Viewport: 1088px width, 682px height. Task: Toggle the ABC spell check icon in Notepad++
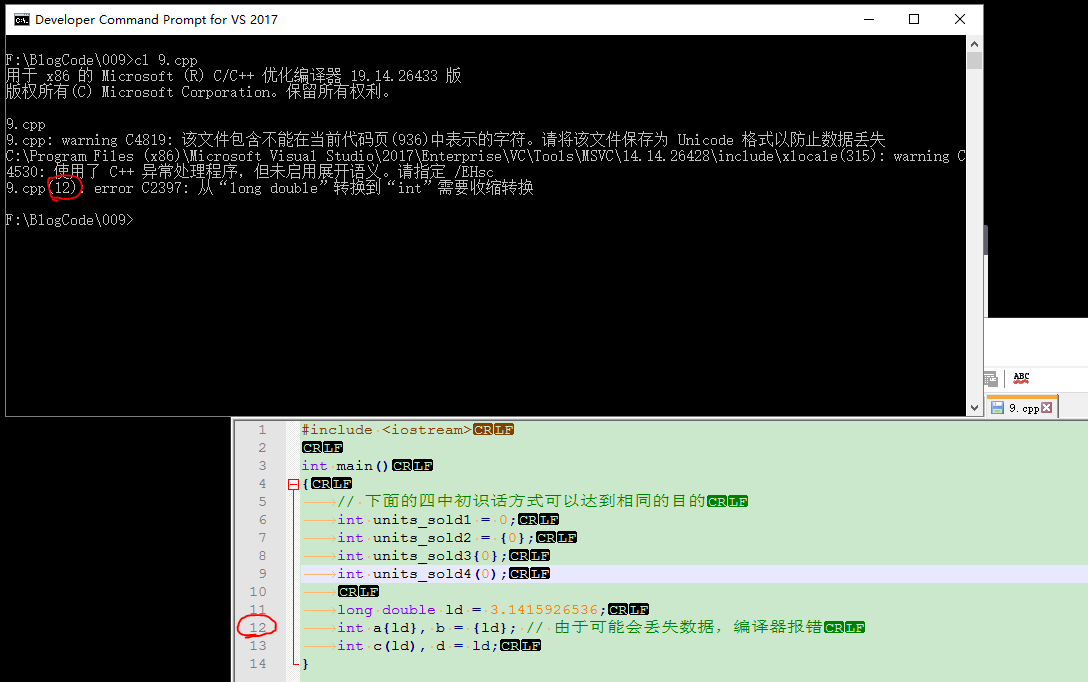click(1021, 378)
